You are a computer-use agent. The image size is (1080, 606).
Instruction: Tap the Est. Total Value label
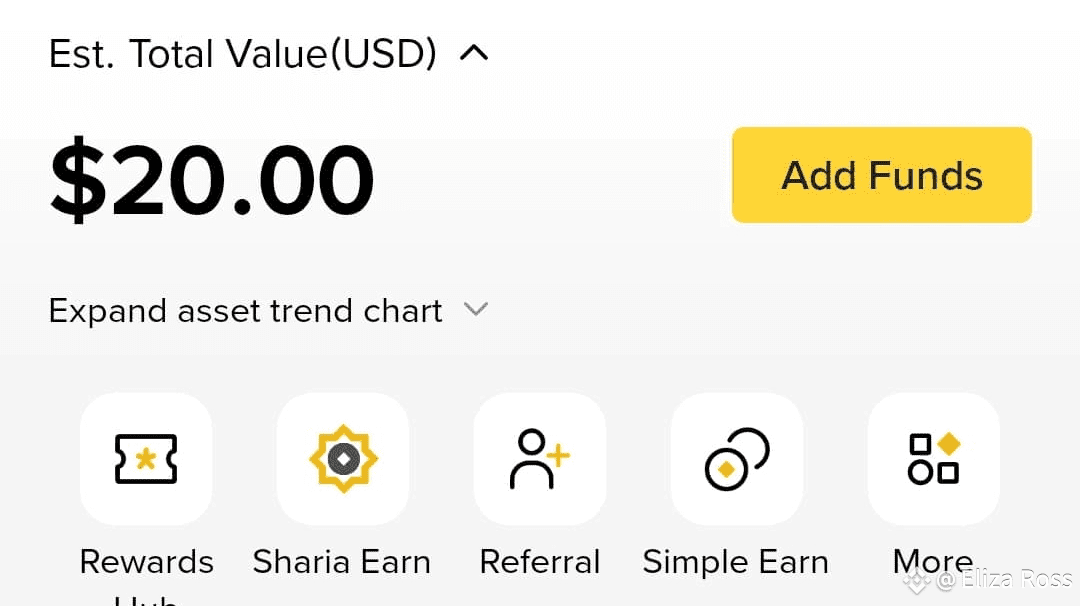pyautogui.click(x=187, y=54)
